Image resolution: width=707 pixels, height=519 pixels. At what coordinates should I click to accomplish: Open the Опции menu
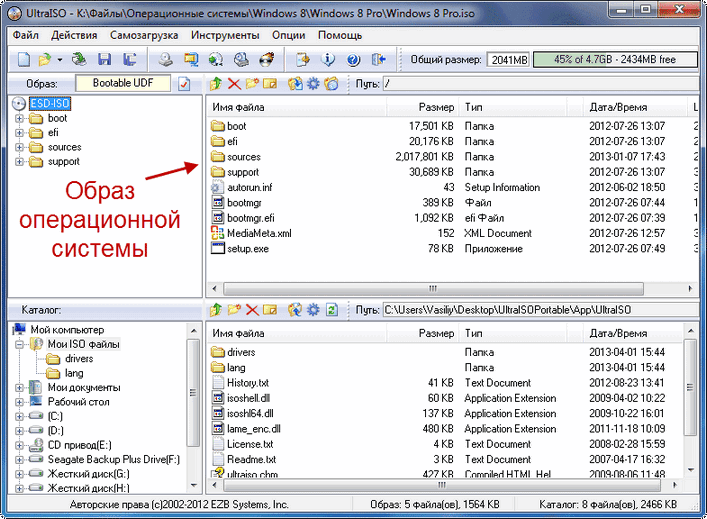click(x=289, y=35)
